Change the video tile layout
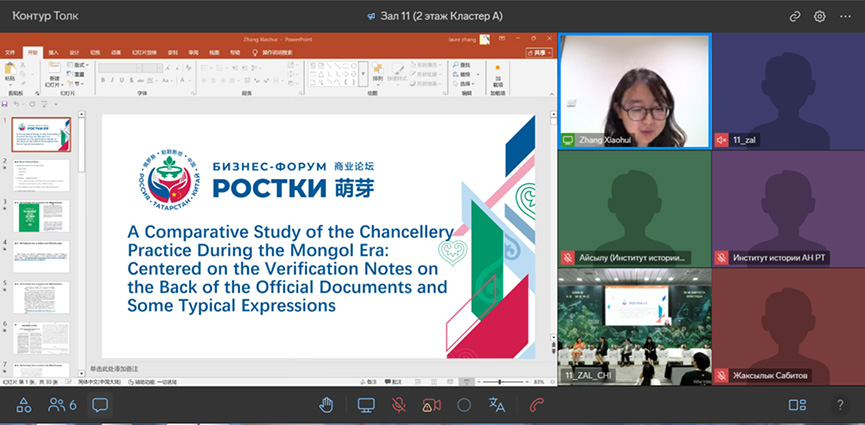Image resolution: width=865 pixels, height=425 pixels. coord(797,406)
